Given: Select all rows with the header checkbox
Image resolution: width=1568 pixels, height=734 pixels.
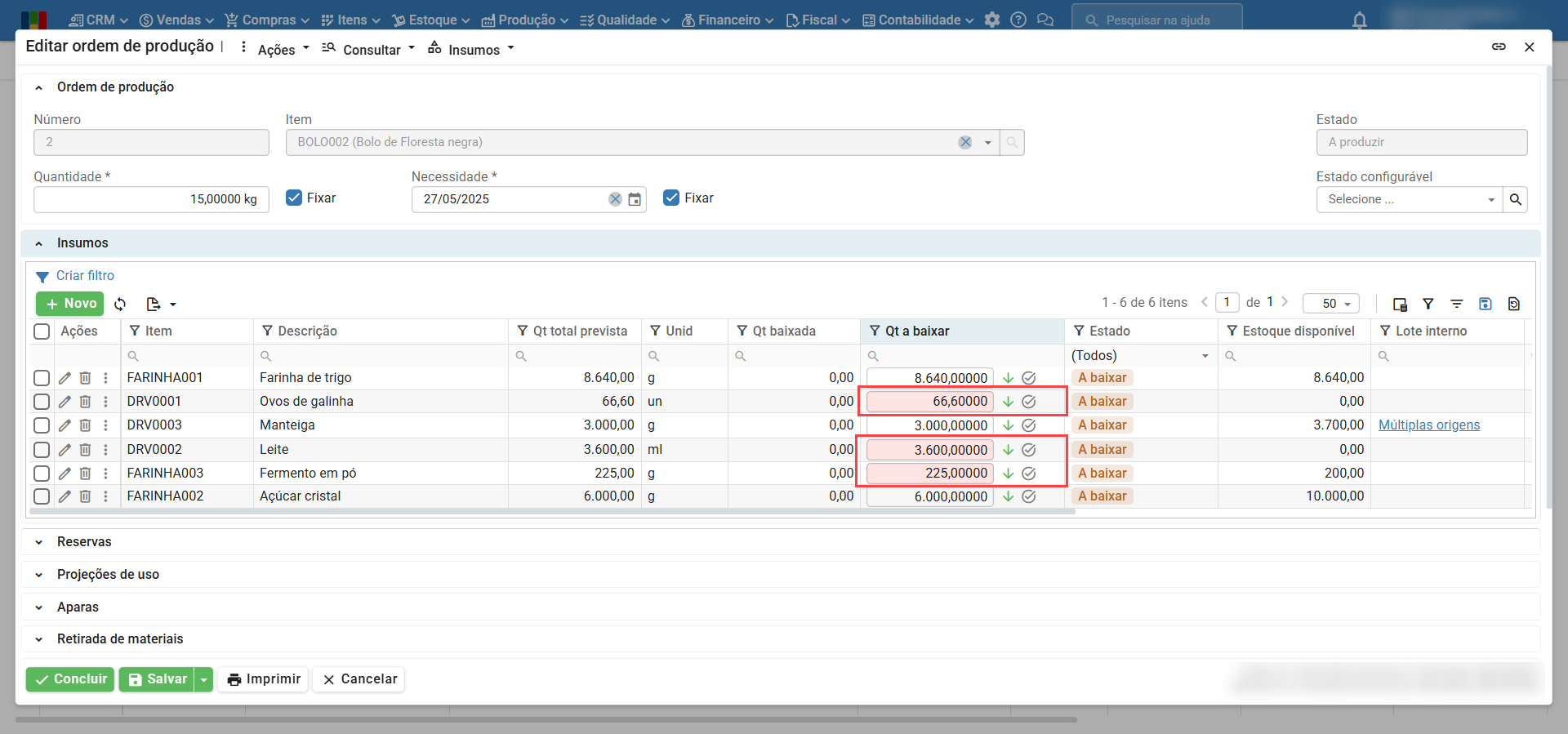Looking at the screenshot, I should [x=42, y=331].
